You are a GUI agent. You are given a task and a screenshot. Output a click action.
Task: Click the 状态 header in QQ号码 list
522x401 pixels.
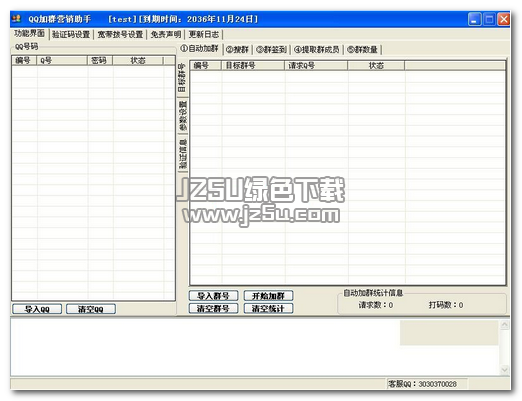(138, 60)
